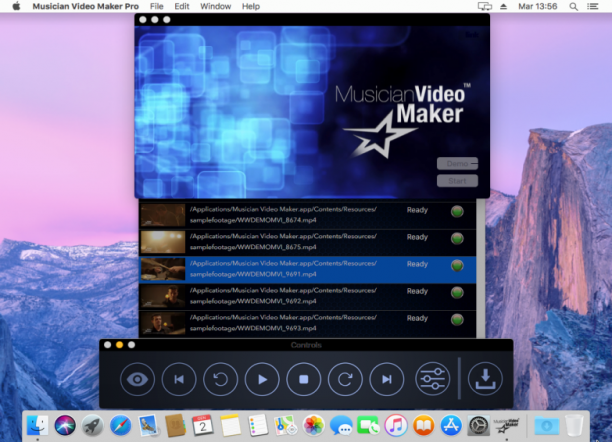Click the clip list vertical scrollbar
Viewport: 612px width, 442px height.
(480, 269)
